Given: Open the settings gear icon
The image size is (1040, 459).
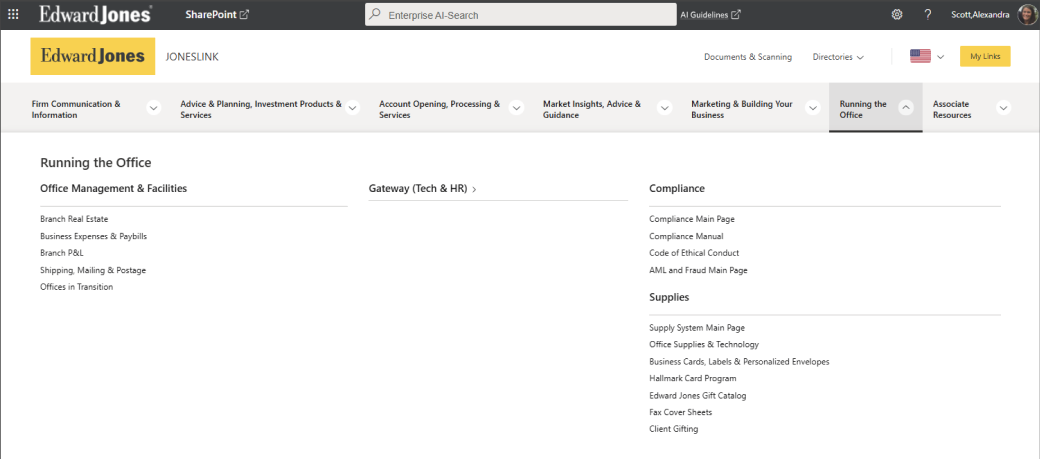Looking at the screenshot, I should click(897, 15).
